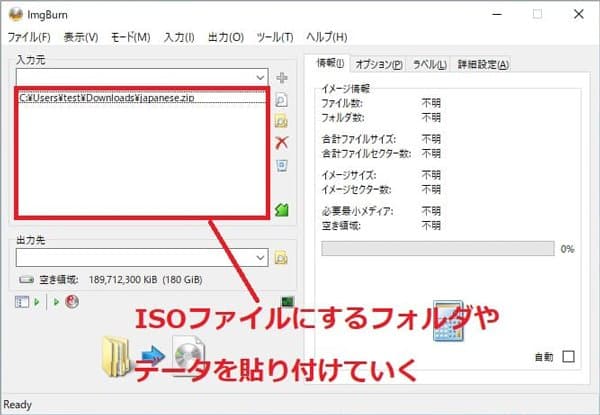This screenshot has height=415, width=600.
Task: Open the モード(M) menu
Action: [129, 37]
